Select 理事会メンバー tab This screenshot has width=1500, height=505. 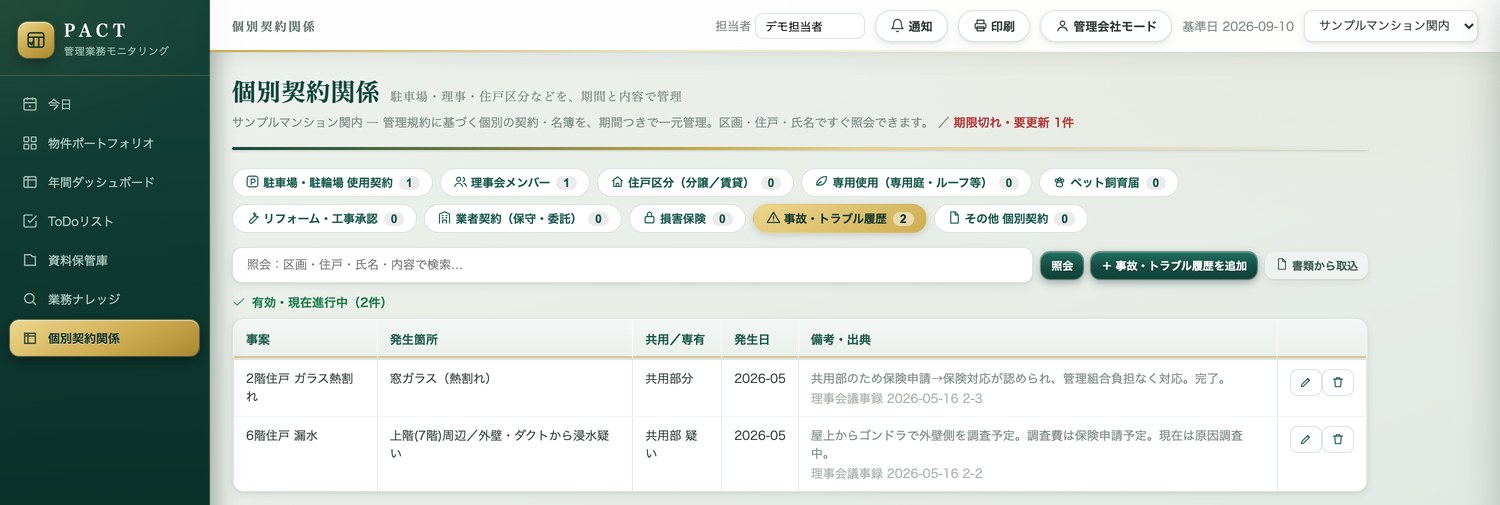click(x=514, y=183)
